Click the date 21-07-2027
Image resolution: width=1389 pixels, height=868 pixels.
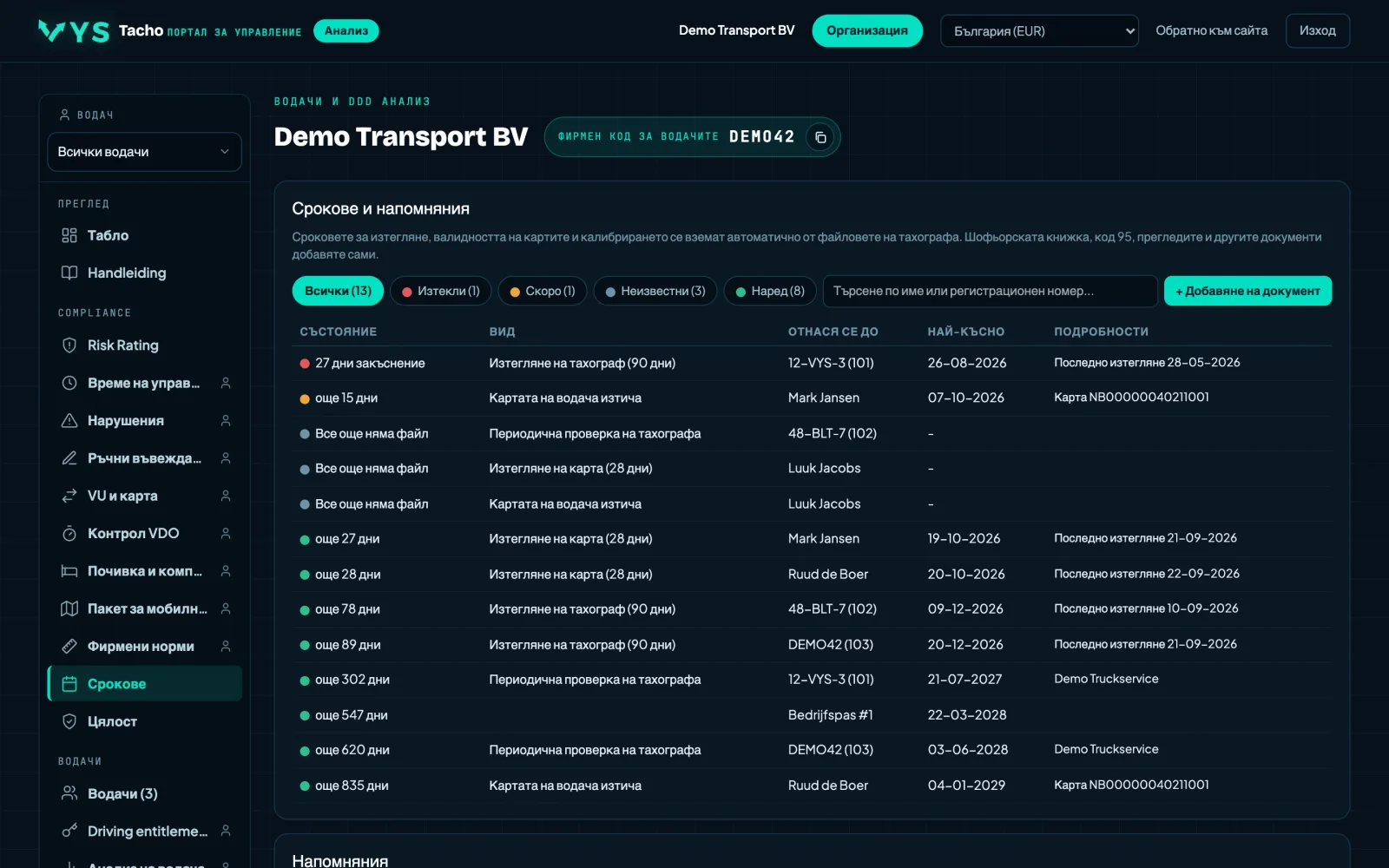click(964, 680)
